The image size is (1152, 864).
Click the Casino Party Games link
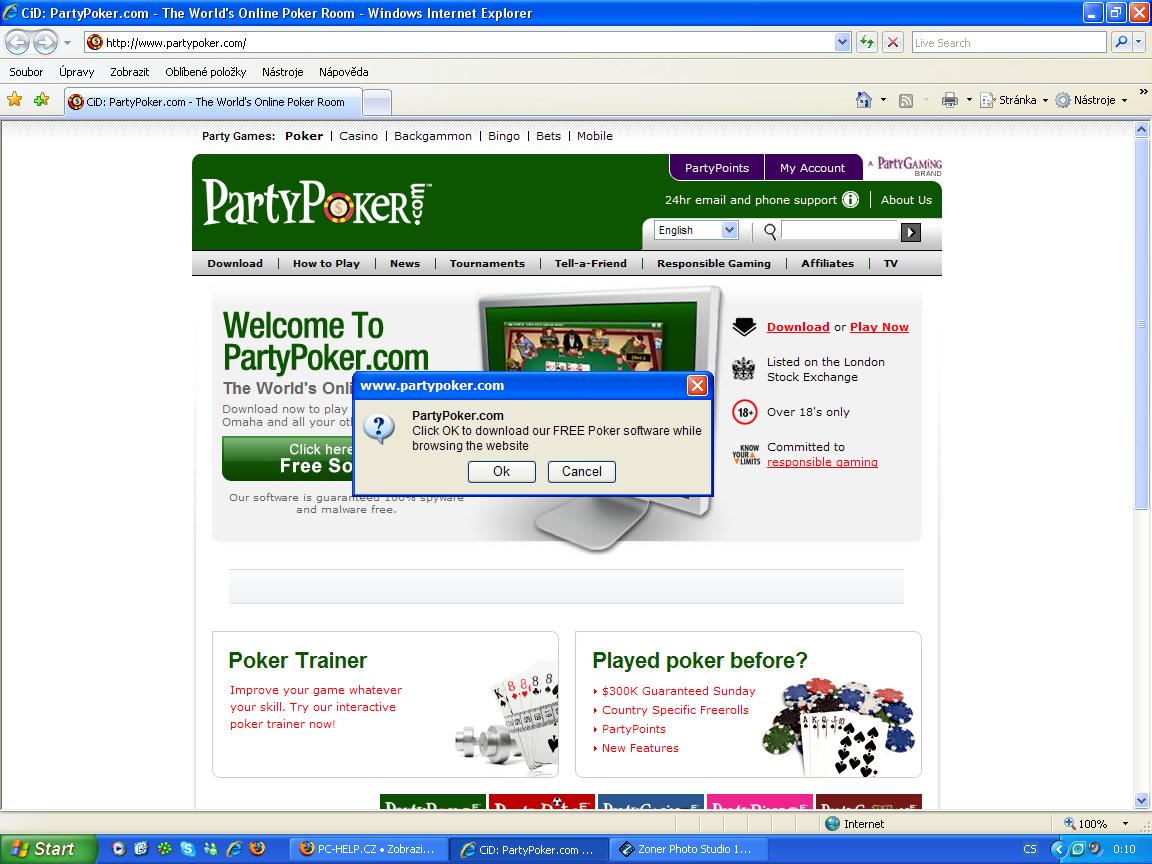point(359,136)
